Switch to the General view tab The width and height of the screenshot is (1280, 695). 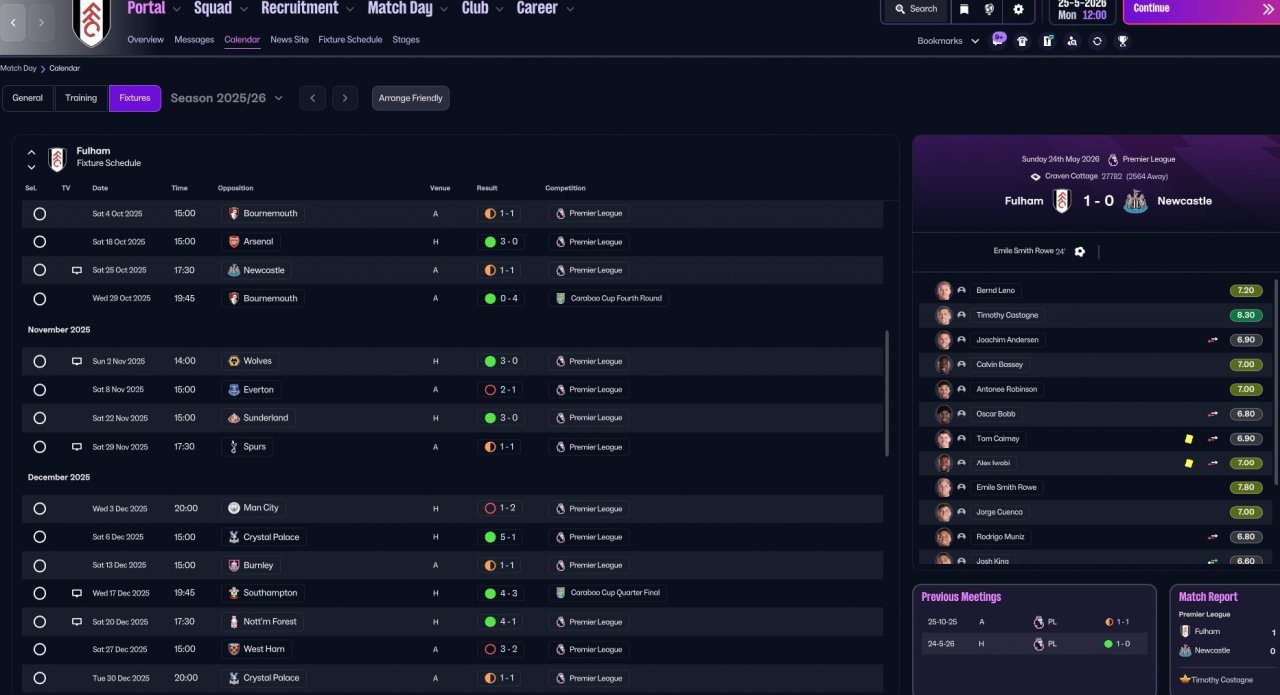(28, 98)
